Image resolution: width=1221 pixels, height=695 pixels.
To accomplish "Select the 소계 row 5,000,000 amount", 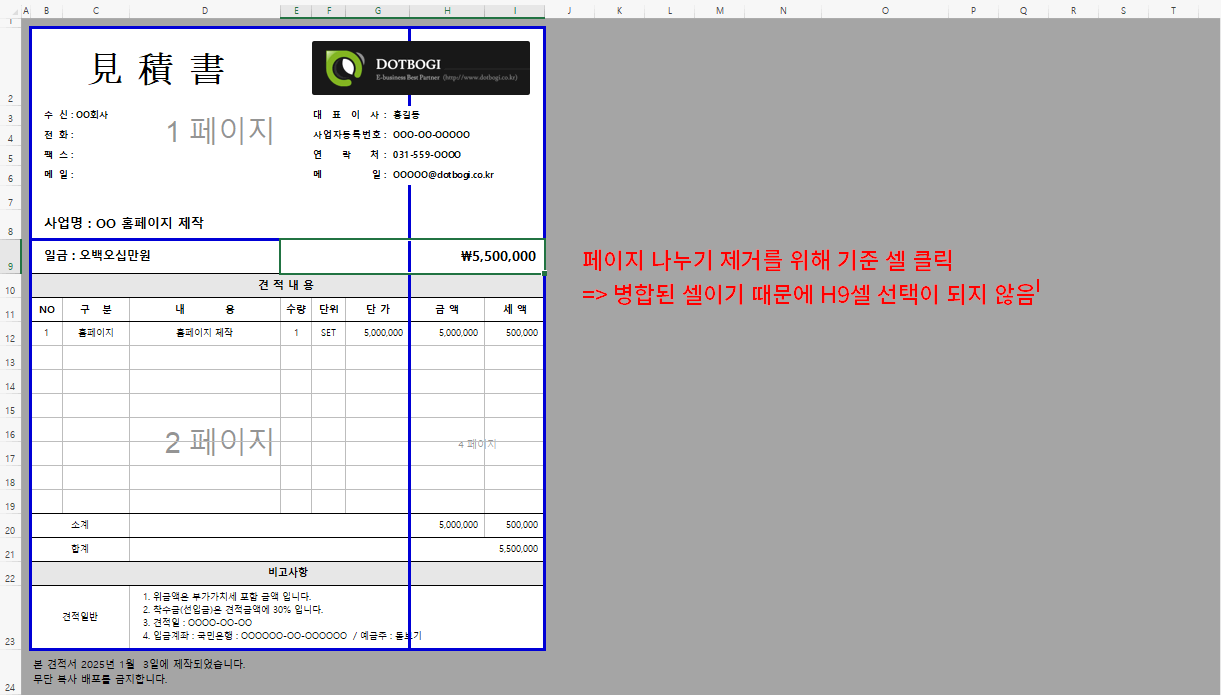I will [x=447, y=525].
